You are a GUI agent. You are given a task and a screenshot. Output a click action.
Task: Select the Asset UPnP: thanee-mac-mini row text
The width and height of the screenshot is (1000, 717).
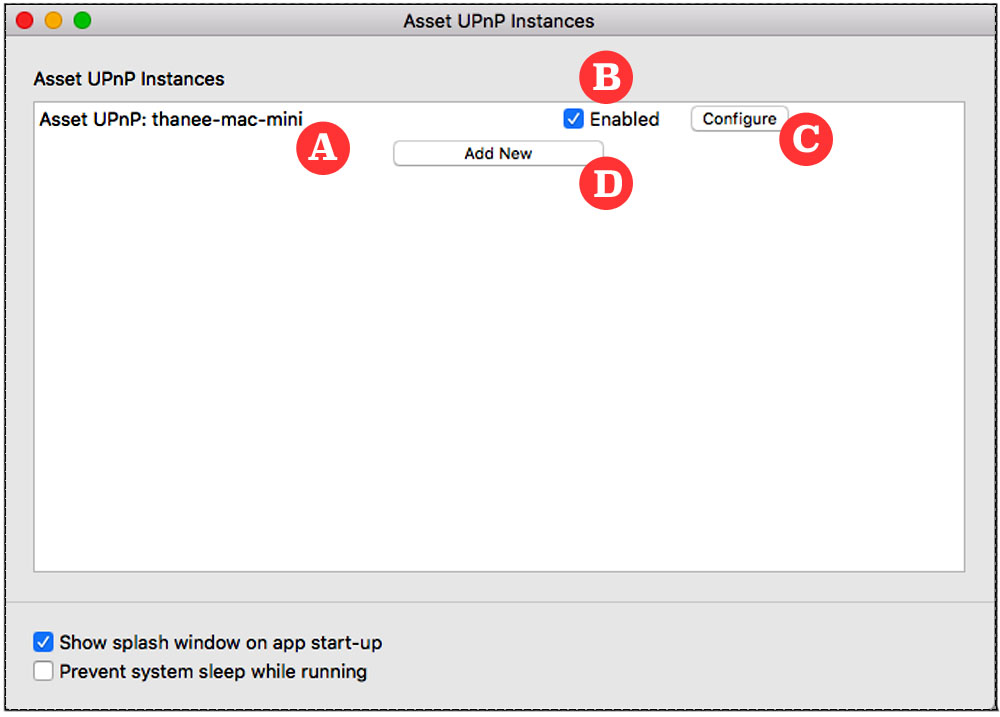coord(170,119)
